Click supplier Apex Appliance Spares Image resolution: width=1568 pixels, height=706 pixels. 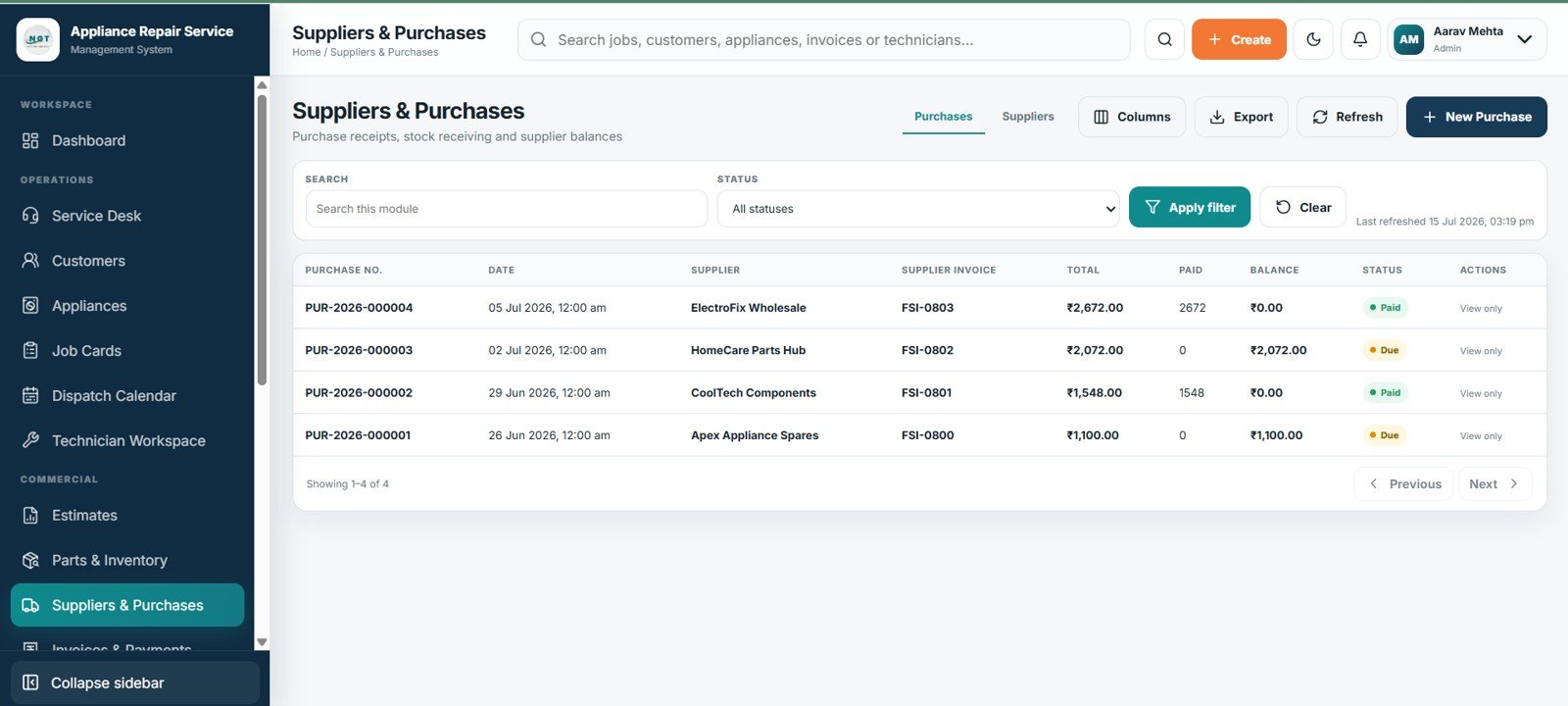(x=755, y=435)
